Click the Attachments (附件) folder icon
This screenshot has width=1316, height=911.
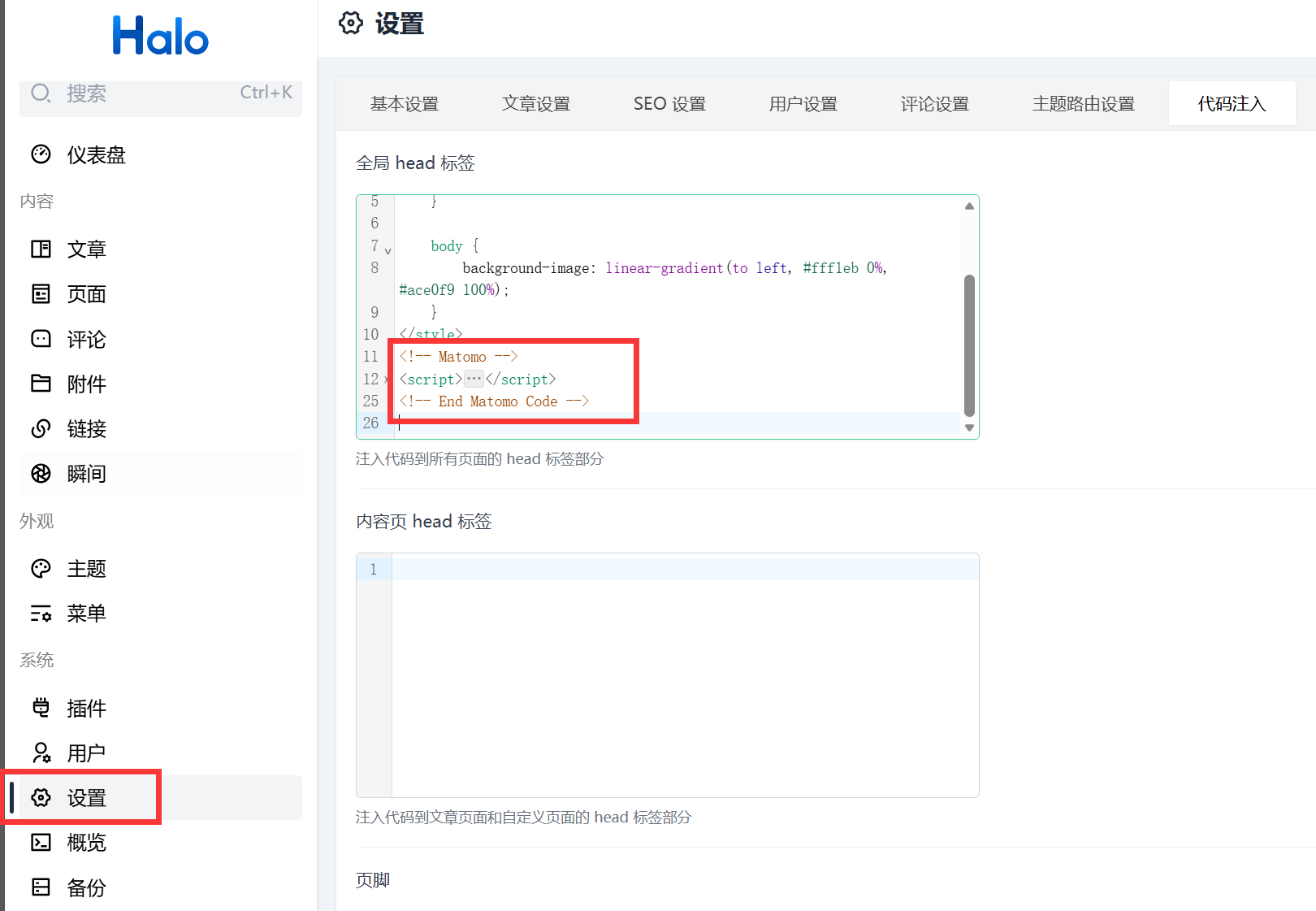click(x=41, y=384)
